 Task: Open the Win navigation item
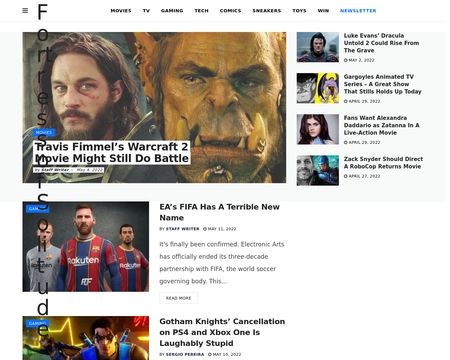323,11
